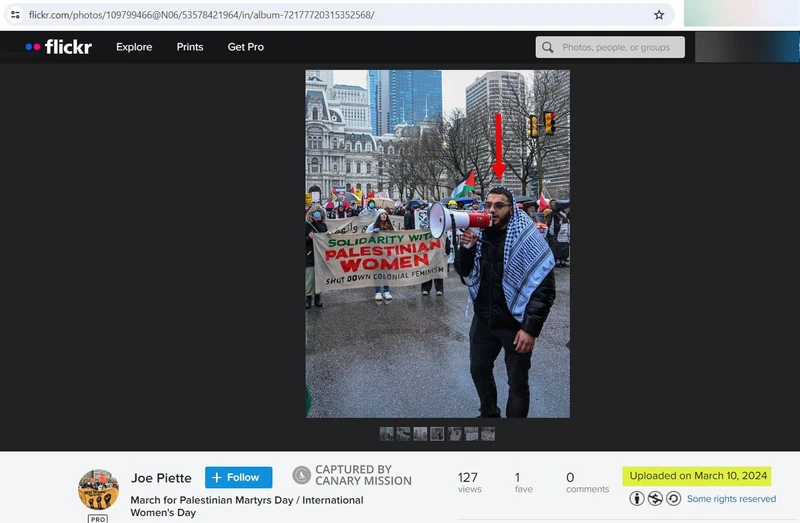Go to Get Pro page

tap(246, 47)
